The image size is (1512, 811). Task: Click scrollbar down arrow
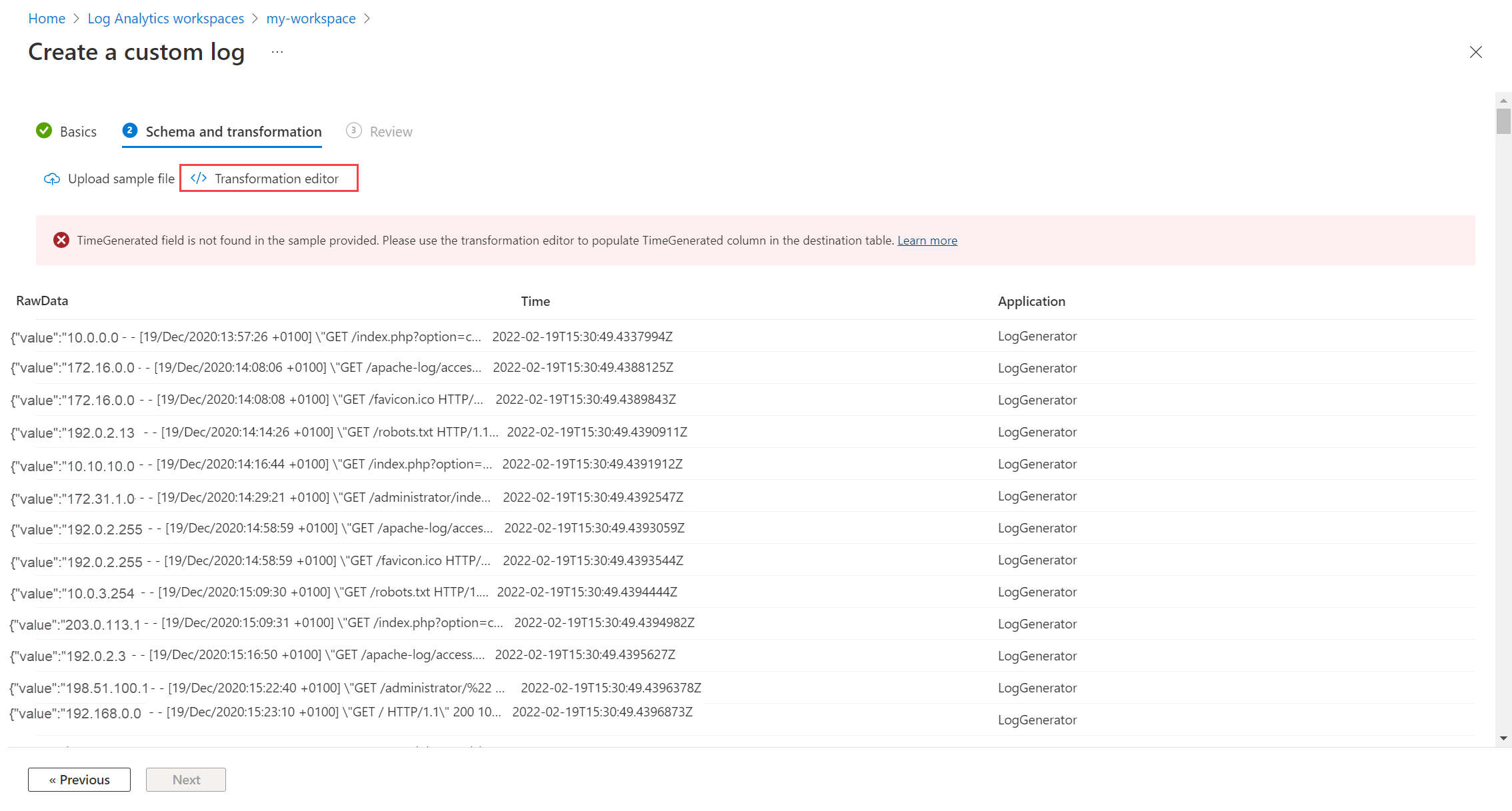1503,738
